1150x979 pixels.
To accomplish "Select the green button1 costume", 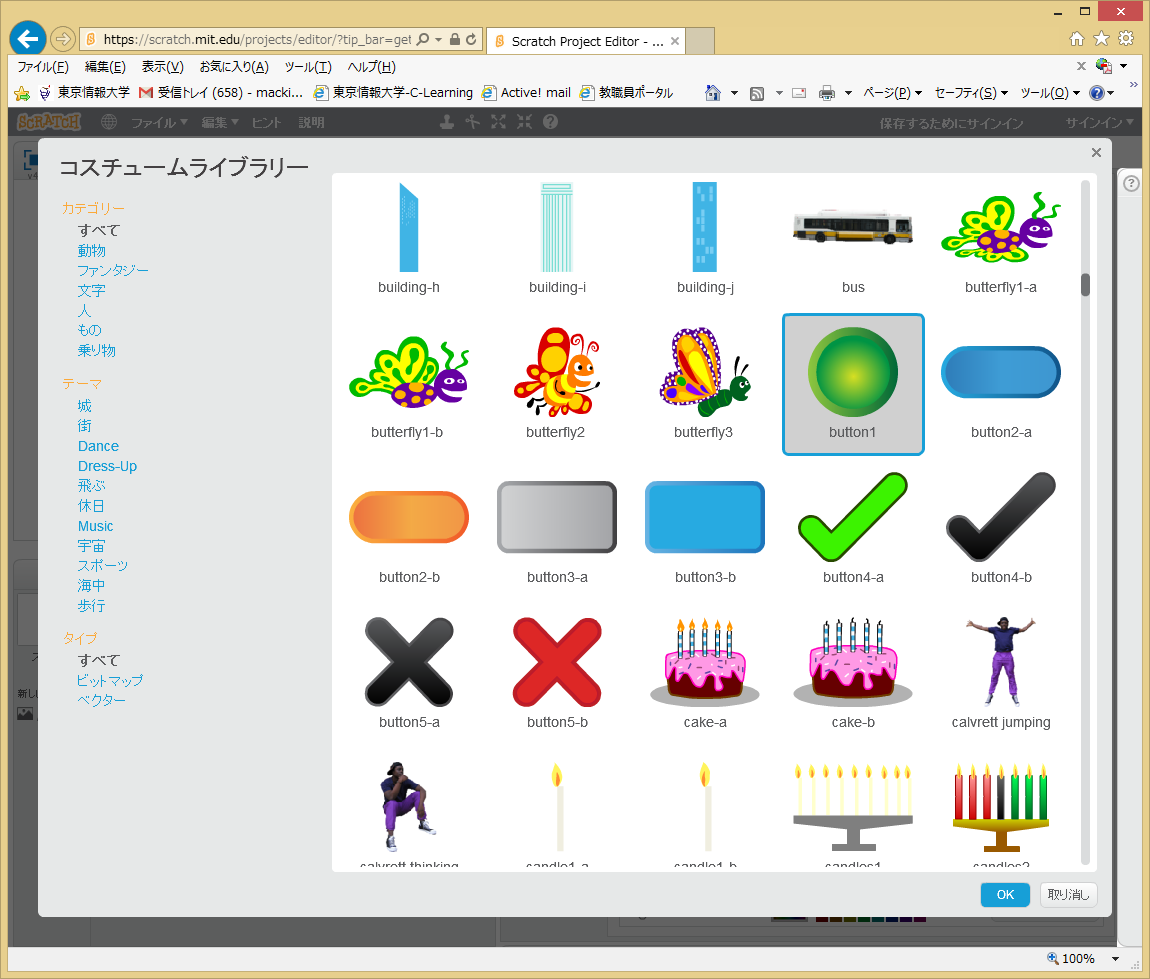I will 853,384.
